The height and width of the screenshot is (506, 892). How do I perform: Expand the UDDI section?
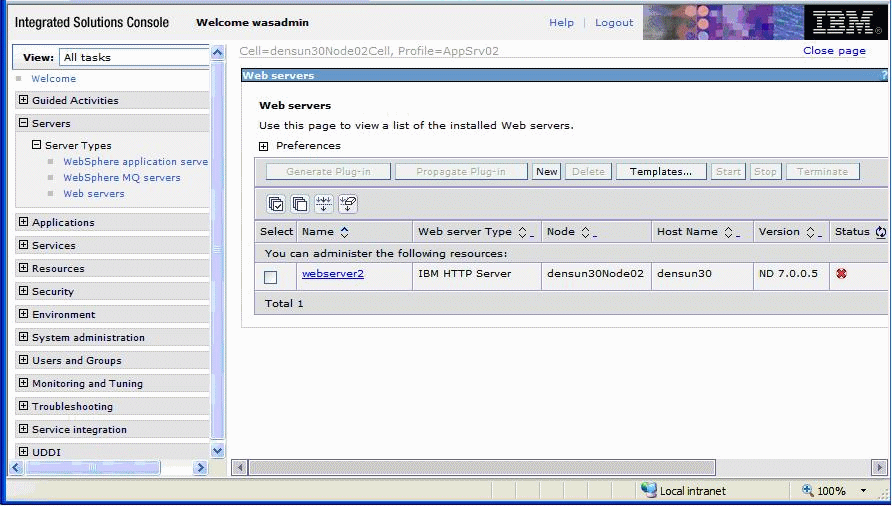click(x=23, y=451)
